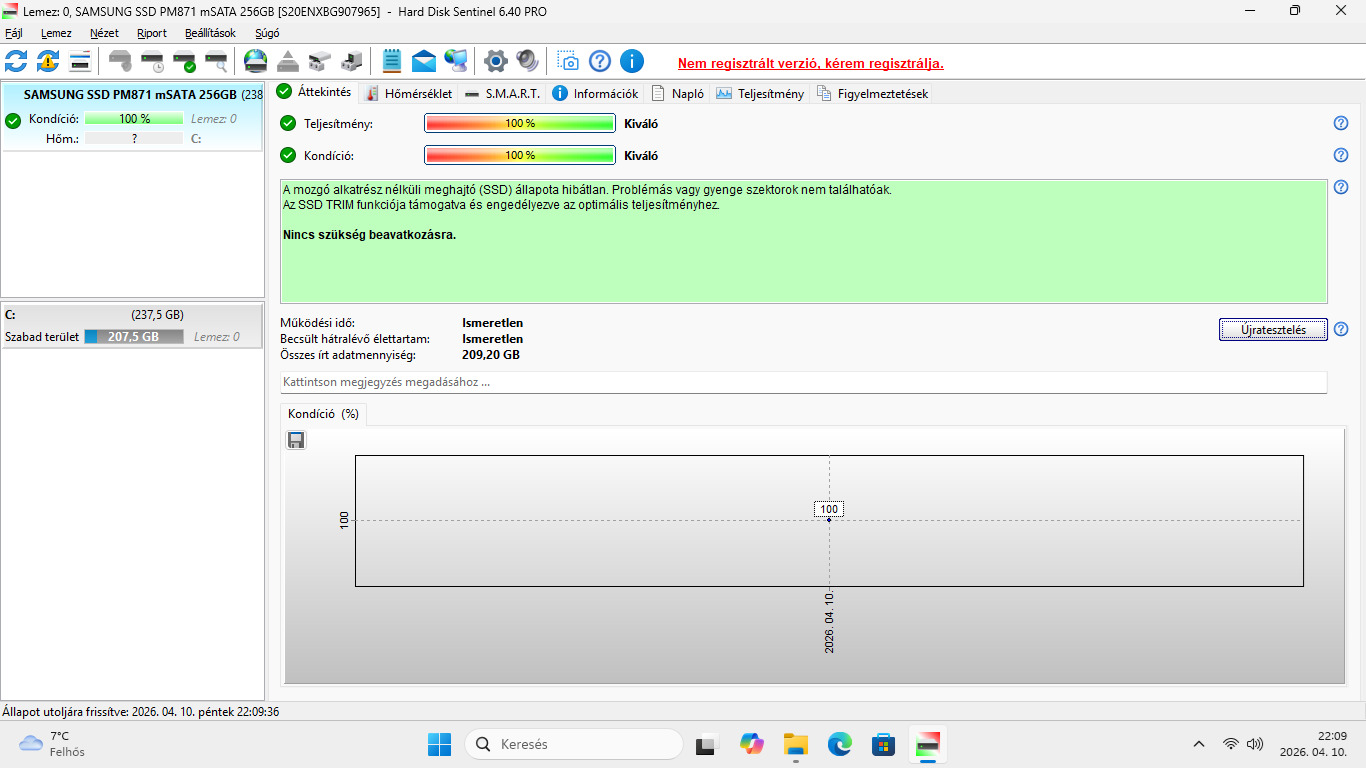The width and height of the screenshot is (1366, 768).
Task: Click the refresh icon with warning triangle
Action: 48,61
